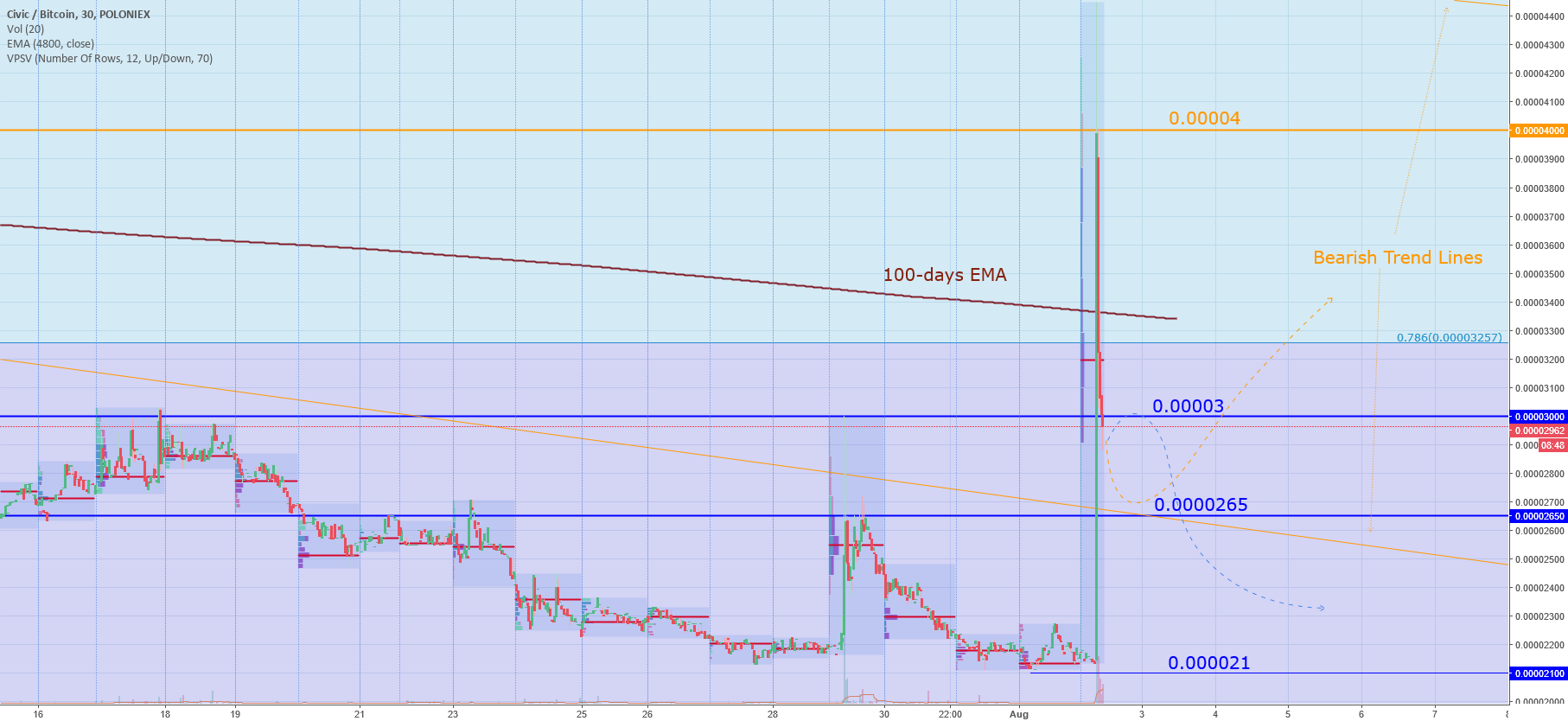This screenshot has width=1568, height=721.
Task: Click the blue 0.00002650 price axis tag
Action: 1539,516
